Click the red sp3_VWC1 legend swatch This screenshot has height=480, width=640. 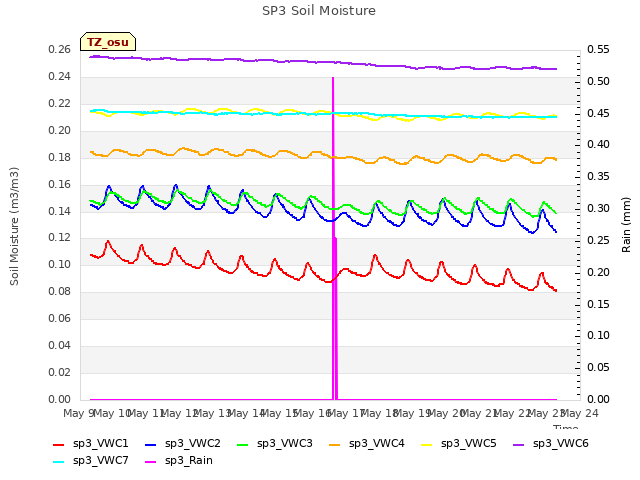point(59,444)
